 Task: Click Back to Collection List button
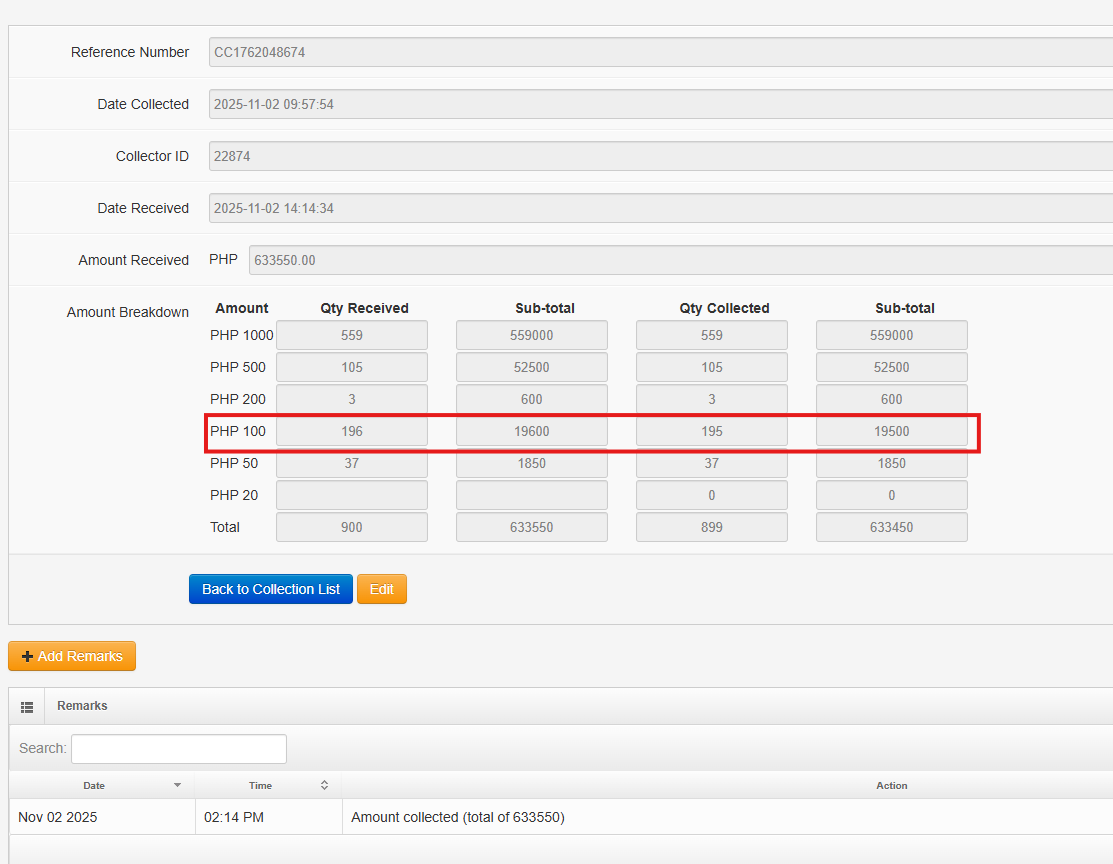(x=270, y=589)
